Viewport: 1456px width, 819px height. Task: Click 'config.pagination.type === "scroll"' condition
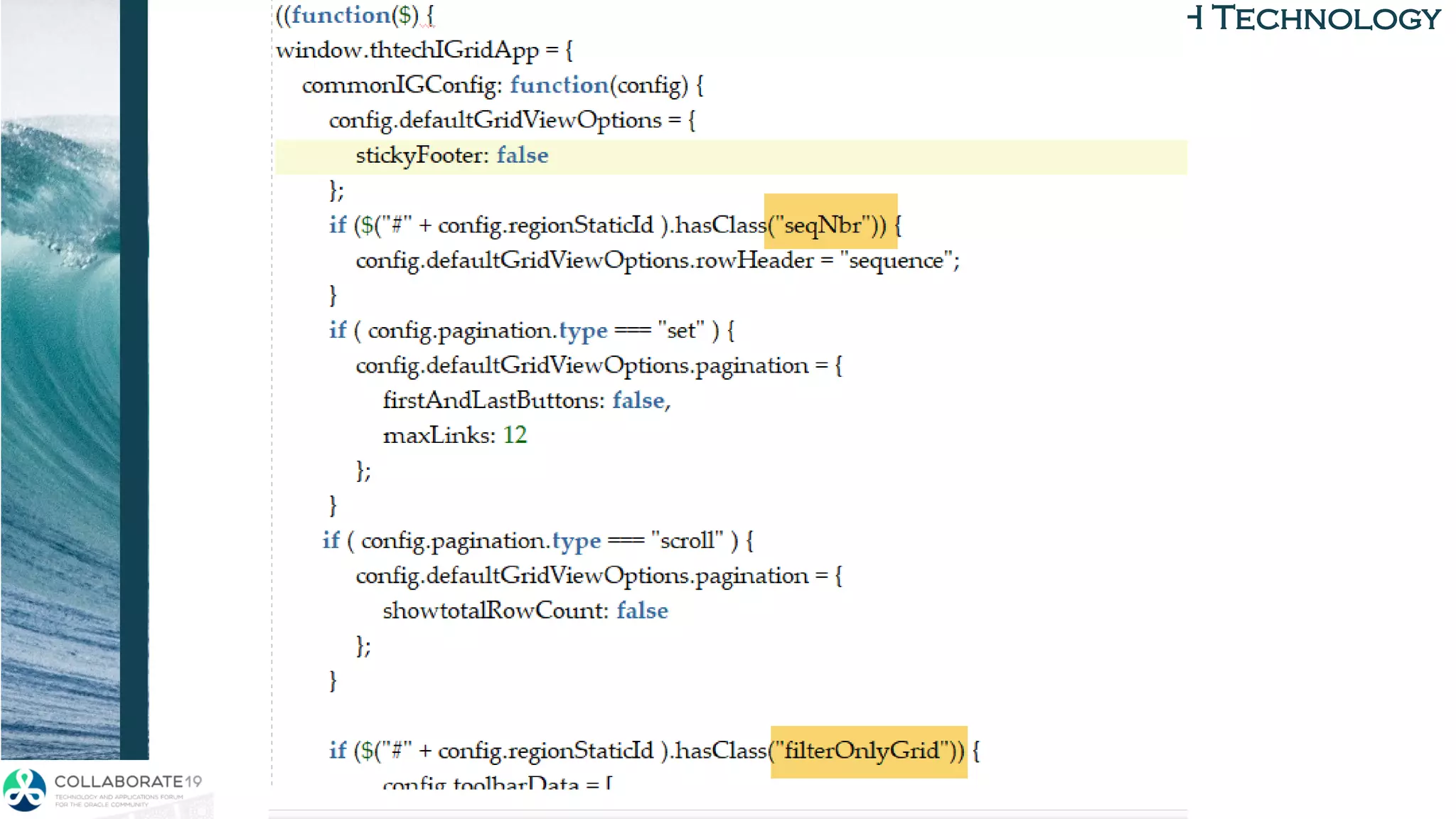[542, 541]
